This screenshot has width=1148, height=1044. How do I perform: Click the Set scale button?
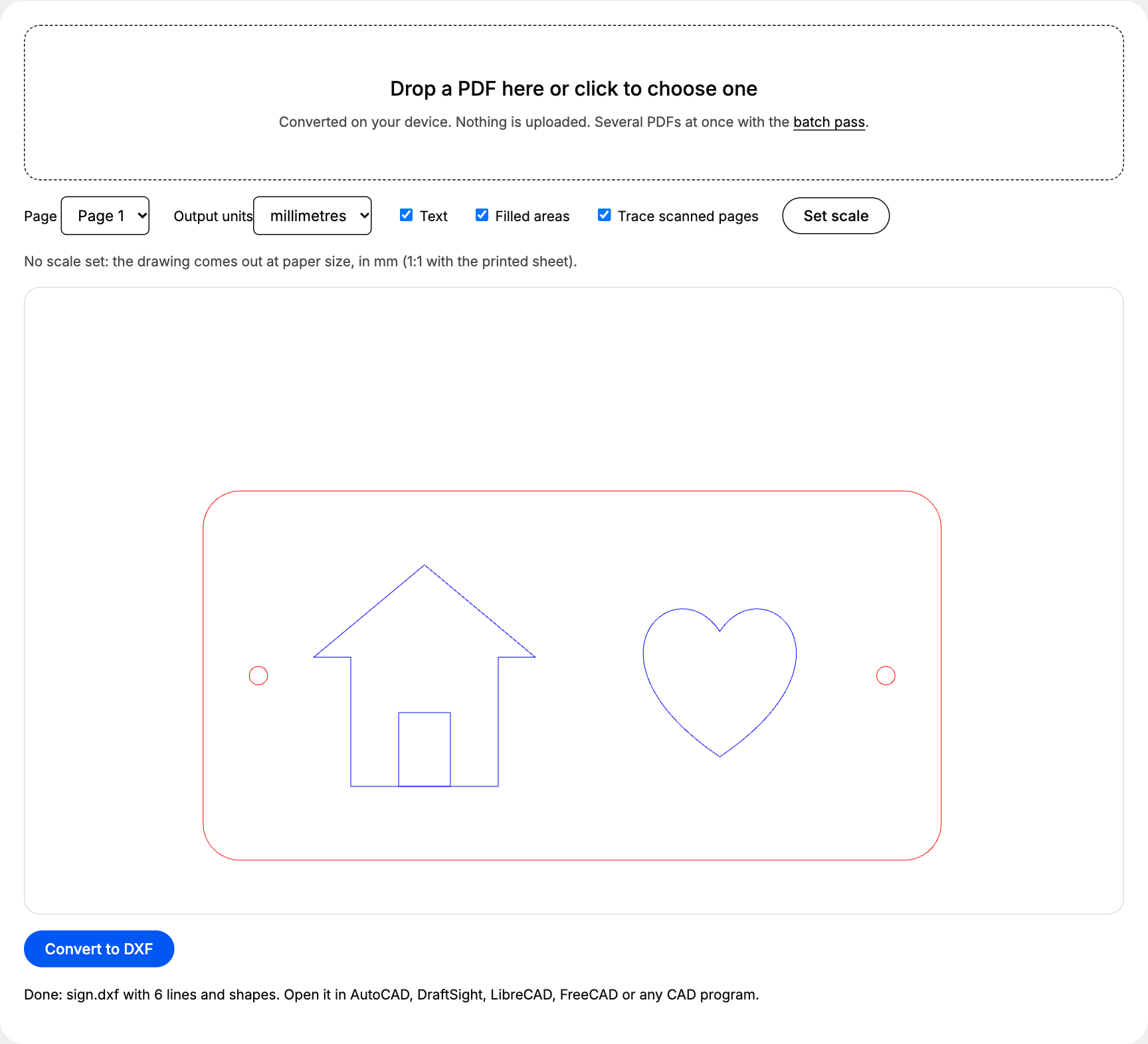(x=836, y=216)
